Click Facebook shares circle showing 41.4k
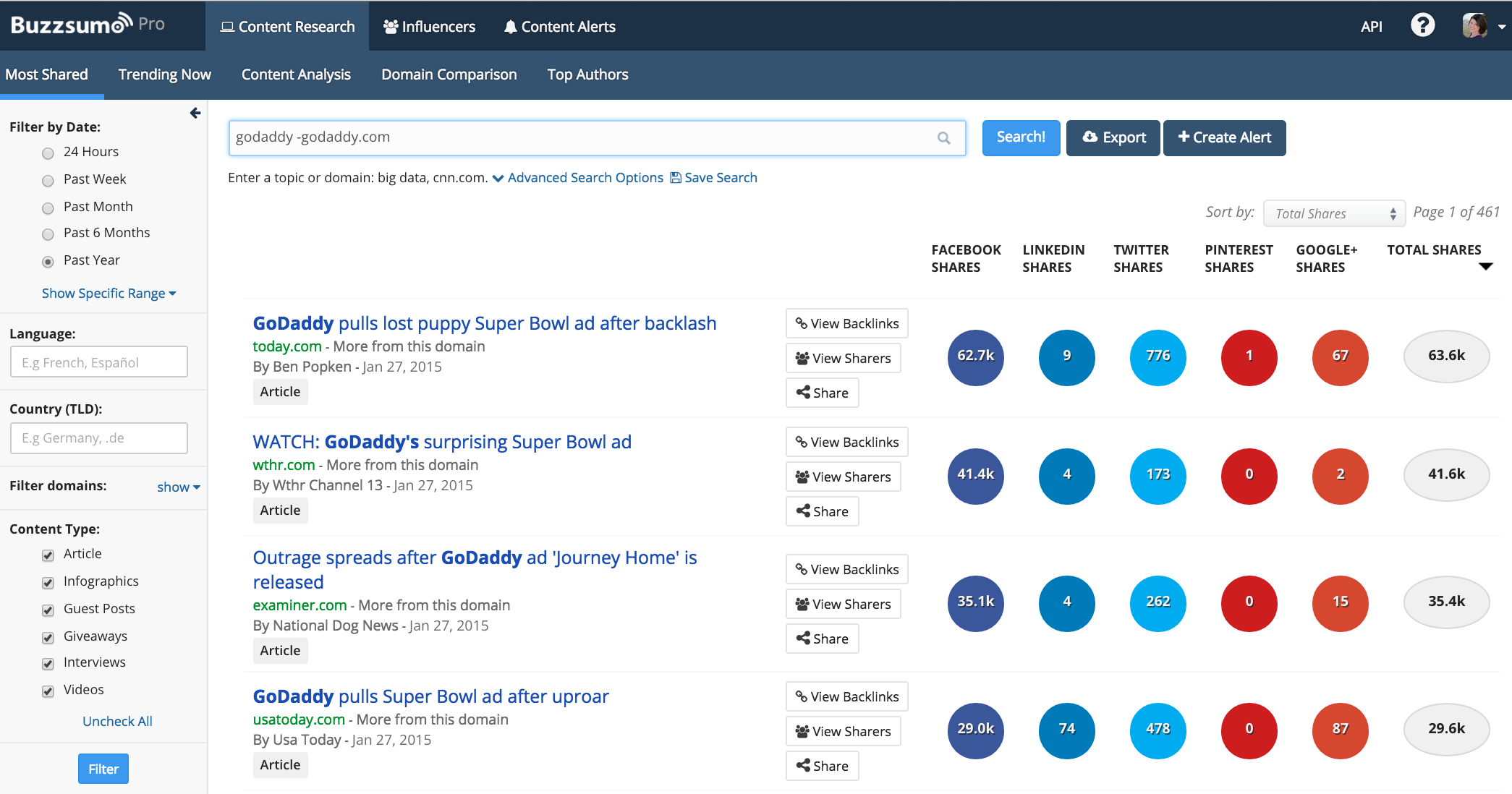This screenshot has width=1512, height=794. 975,476
